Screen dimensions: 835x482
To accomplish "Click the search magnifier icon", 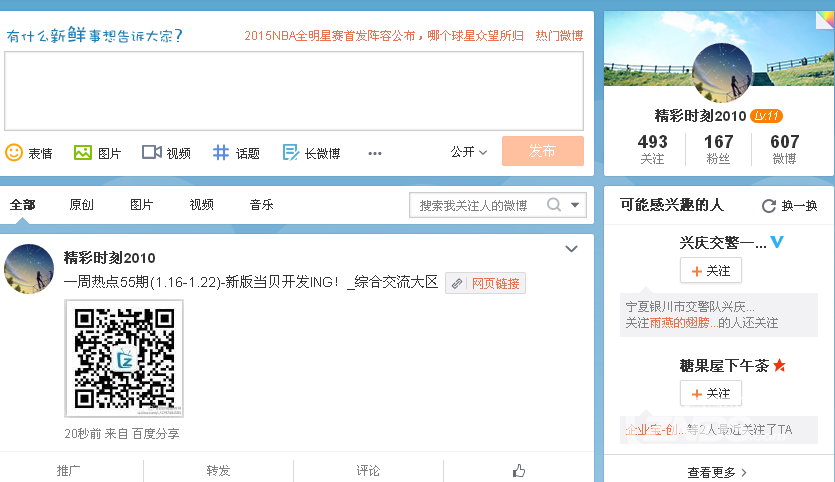I will tap(554, 205).
